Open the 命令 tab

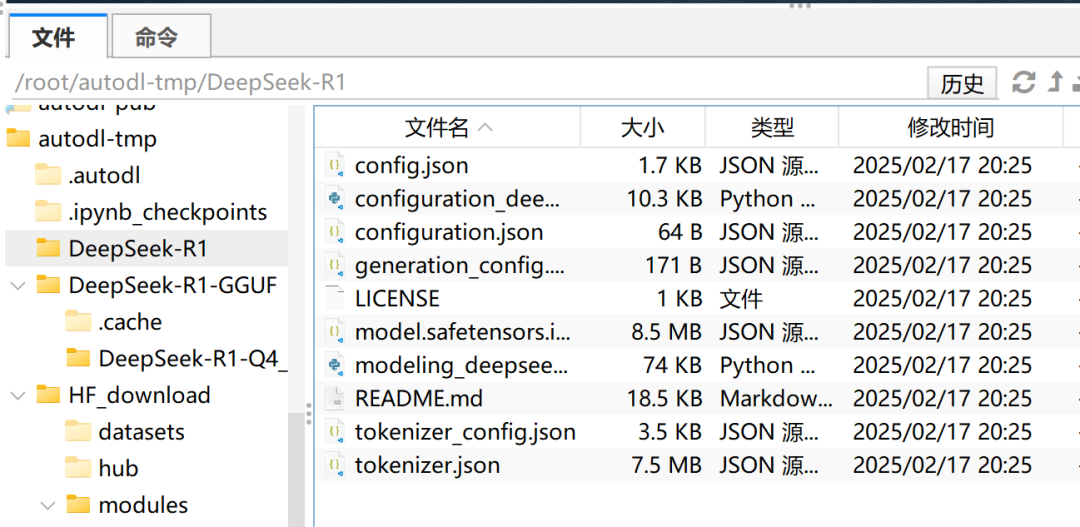(161, 37)
